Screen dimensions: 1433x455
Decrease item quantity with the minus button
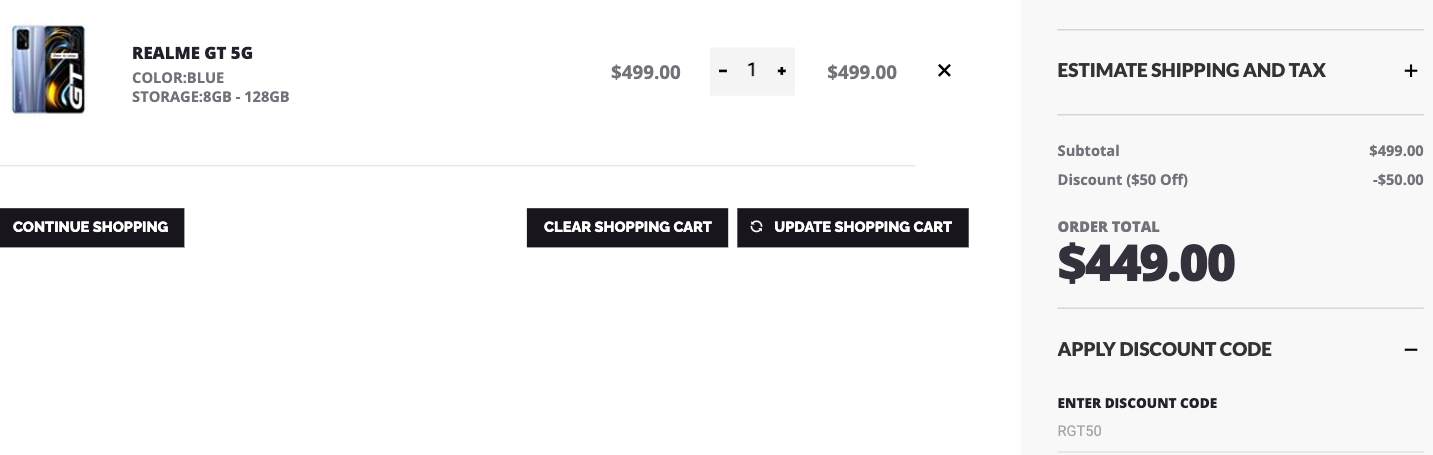click(x=723, y=71)
